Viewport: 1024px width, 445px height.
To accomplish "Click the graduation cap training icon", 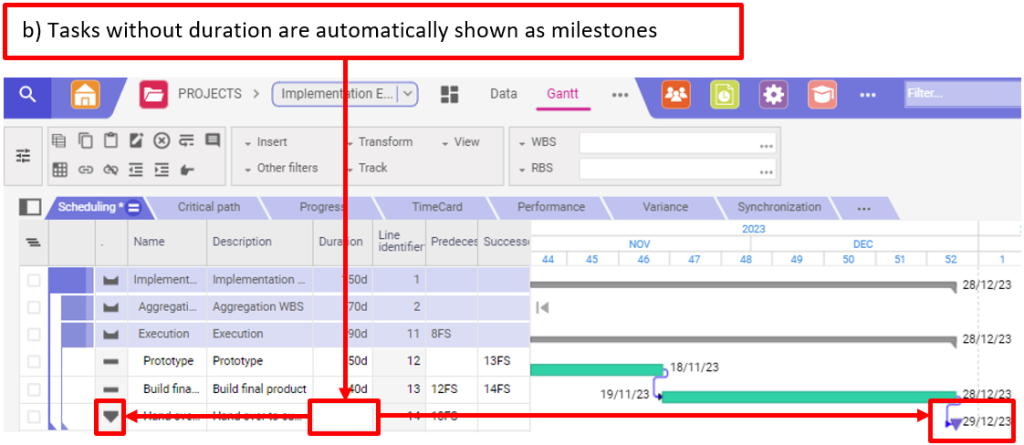I will click(822, 94).
